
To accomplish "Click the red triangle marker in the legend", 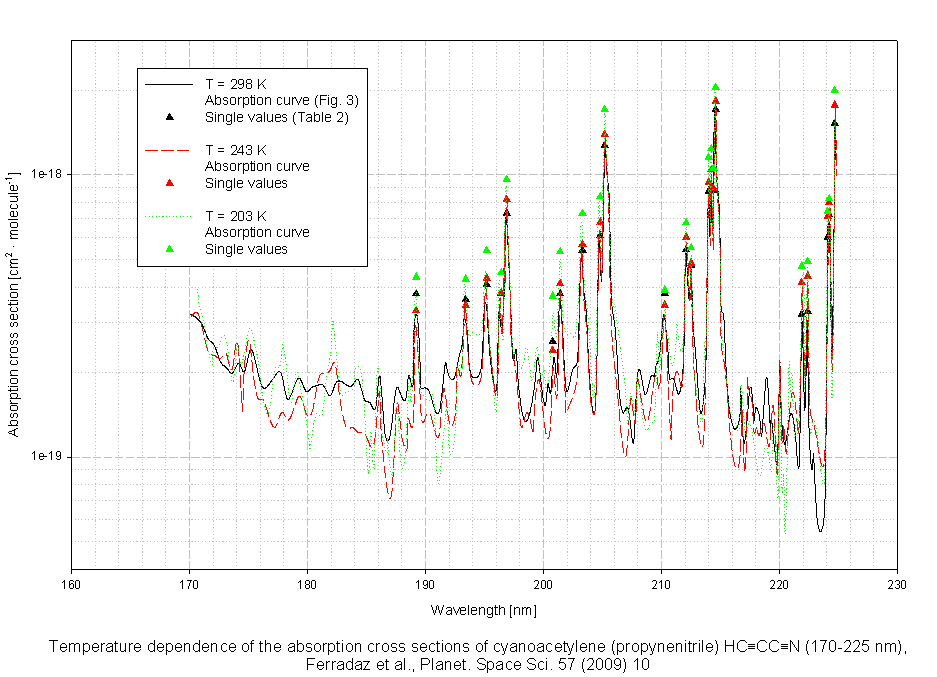I will click(169, 183).
